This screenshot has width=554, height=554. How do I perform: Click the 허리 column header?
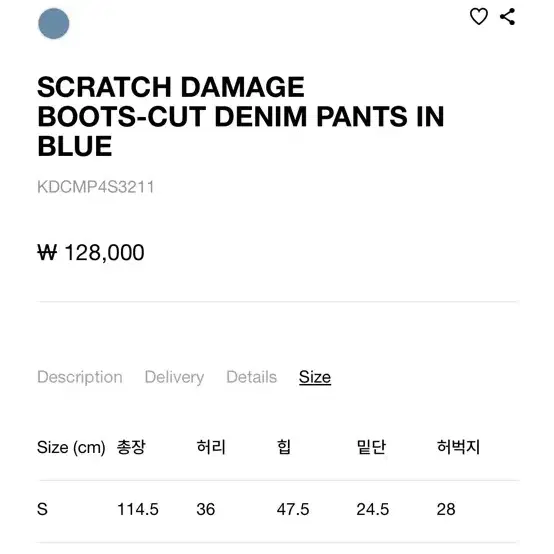coord(211,447)
